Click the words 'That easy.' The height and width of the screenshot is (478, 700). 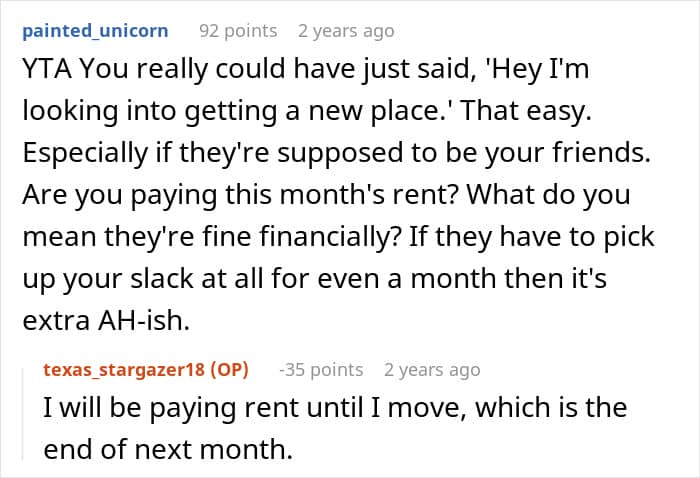(525, 111)
